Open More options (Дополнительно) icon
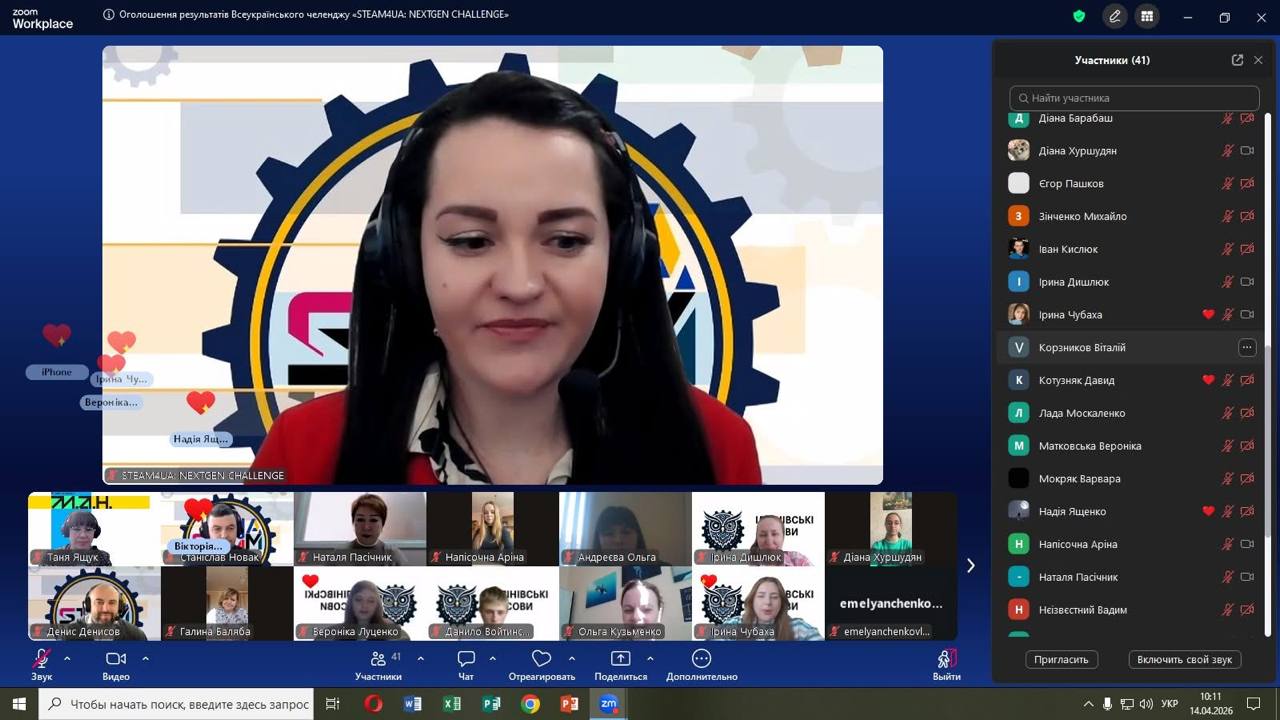1280x720 pixels. pyautogui.click(x=701, y=659)
